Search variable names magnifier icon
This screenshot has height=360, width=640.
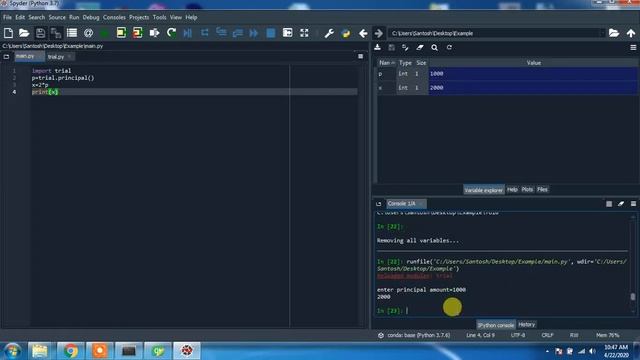[x=434, y=47]
